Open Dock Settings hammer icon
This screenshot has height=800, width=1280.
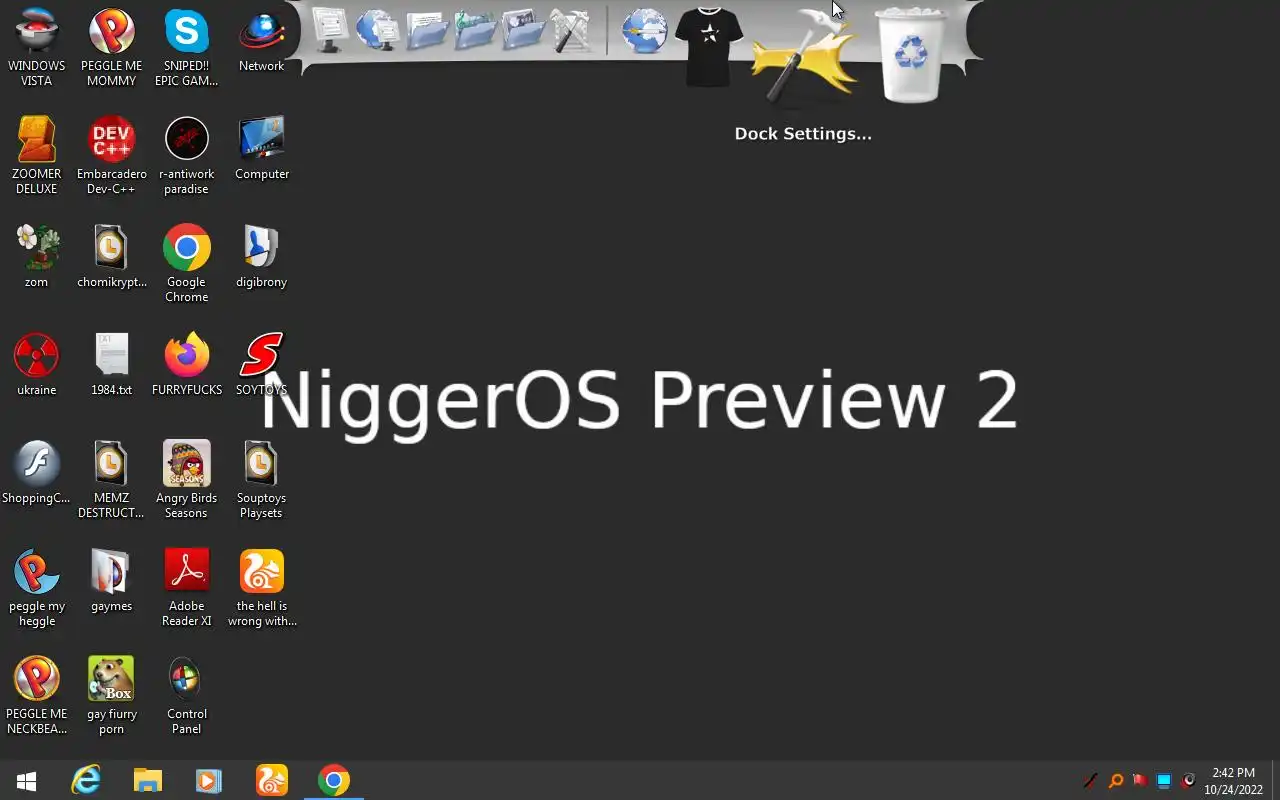tap(803, 60)
